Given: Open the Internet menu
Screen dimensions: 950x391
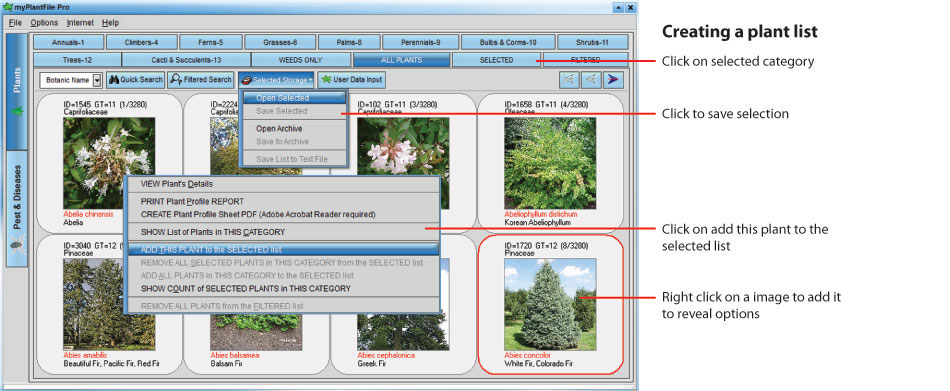Looking at the screenshot, I should [x=80, y=22].
